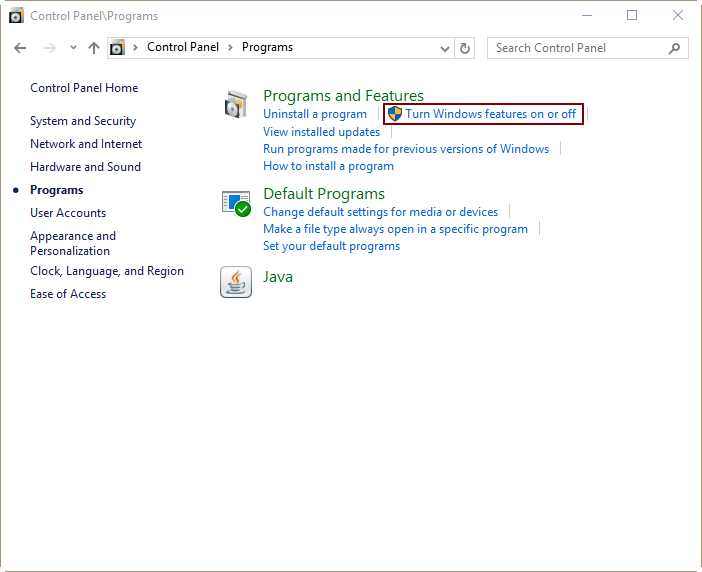Click the Forward navigation arrow
This screenshot has height=572, width=702.
click(x=49, y=48)
